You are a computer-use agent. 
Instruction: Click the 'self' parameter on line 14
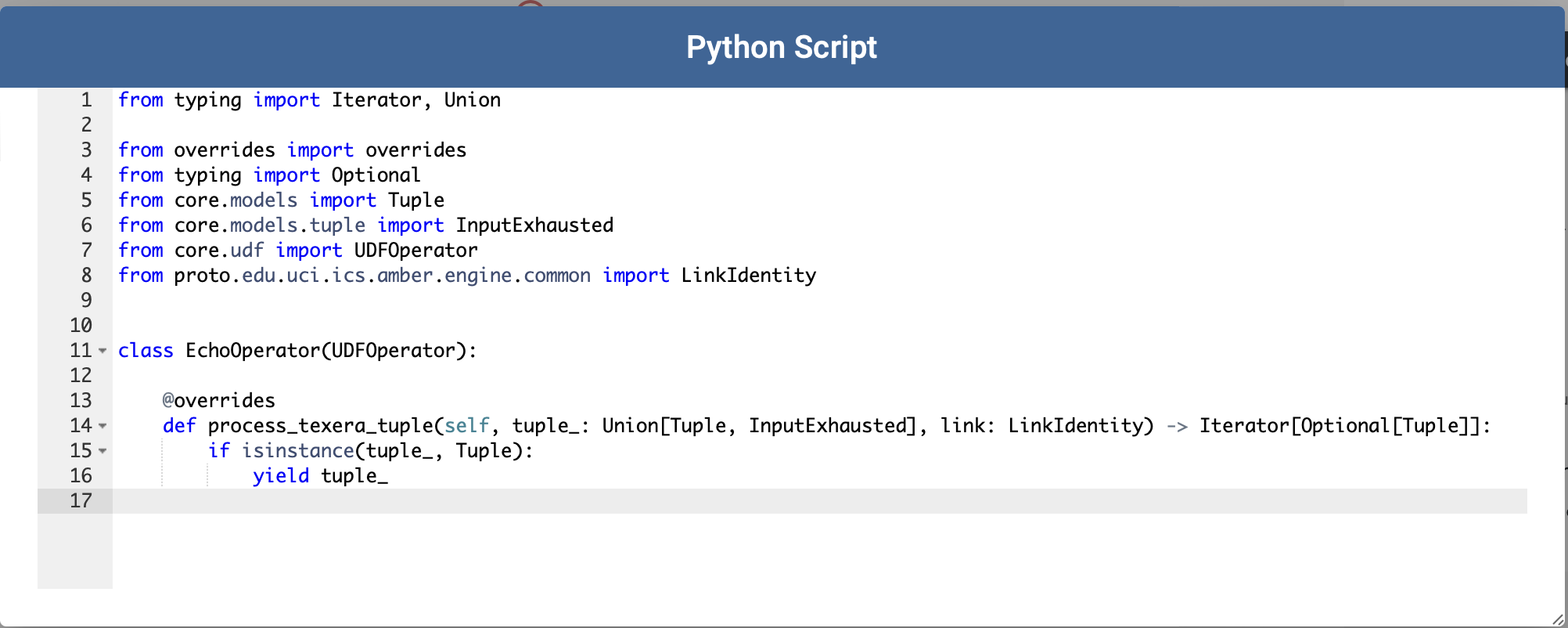pyautogui.click(x=467, y=426)
